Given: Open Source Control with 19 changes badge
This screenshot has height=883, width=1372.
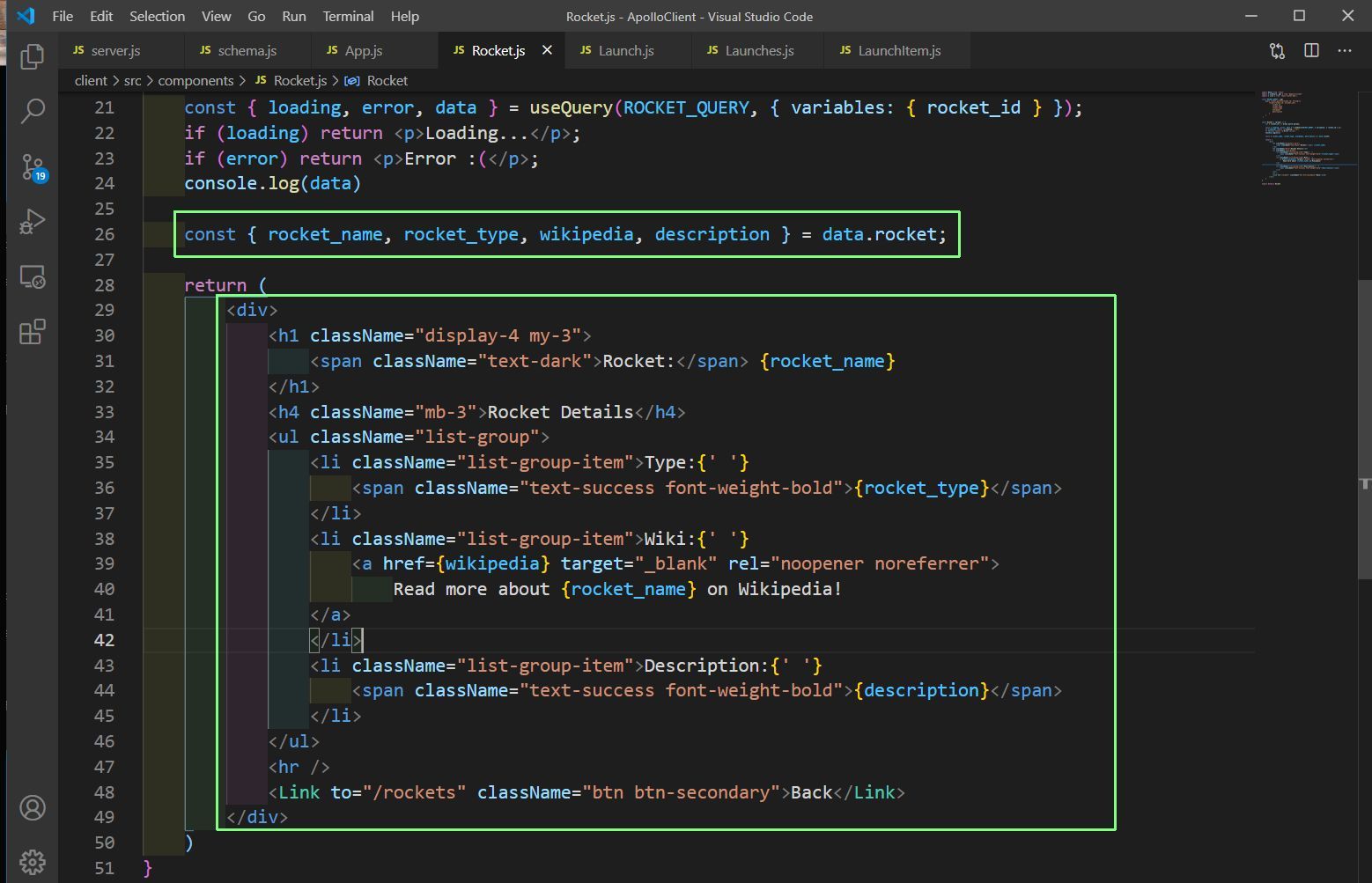Looking at the screenshot, I should [x=33, y=166].
